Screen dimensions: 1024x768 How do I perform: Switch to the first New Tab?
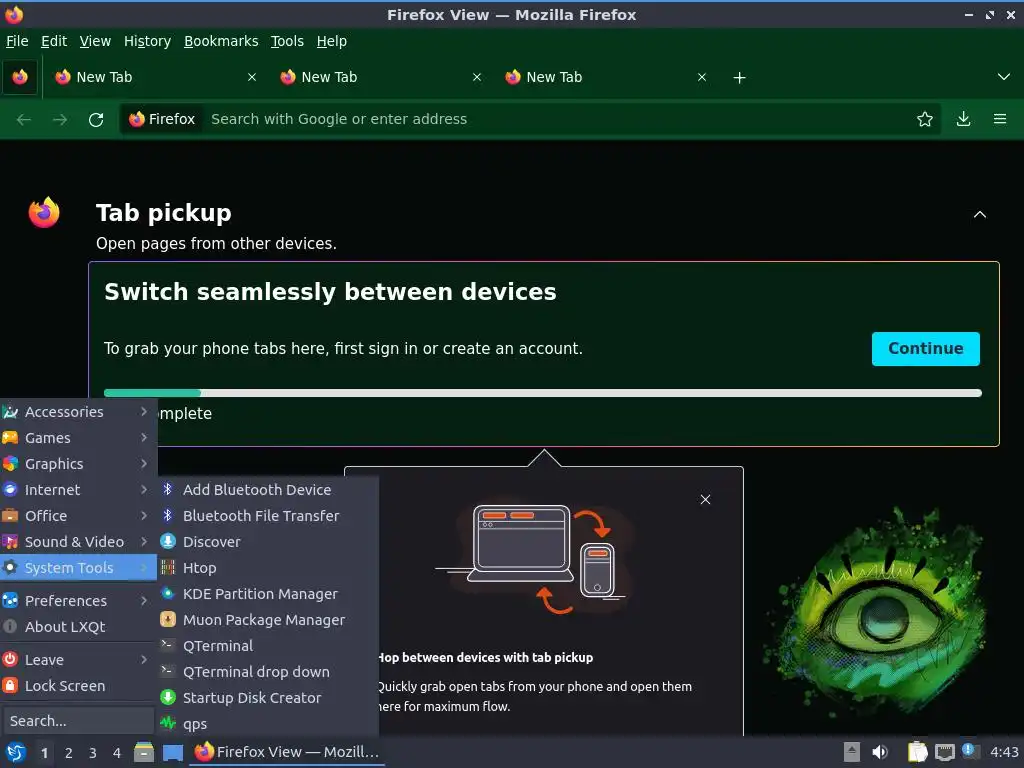pyautogui.click(x=156, y=77)
